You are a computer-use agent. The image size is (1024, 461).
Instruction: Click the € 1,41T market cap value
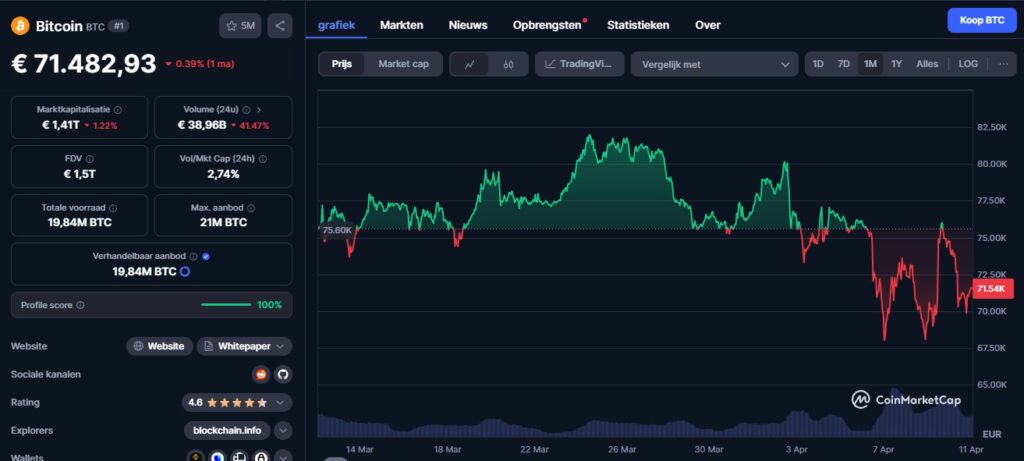61,125
